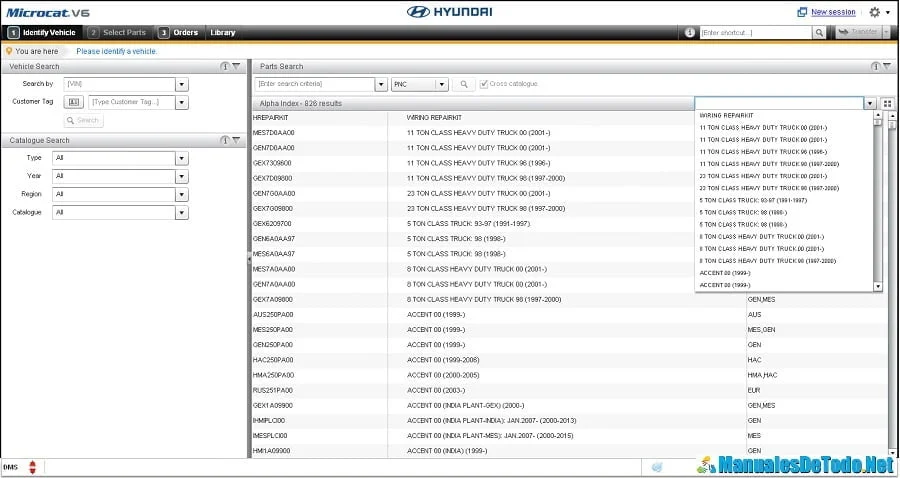900x478 pixels.
Task: Click the vehicle Search button
Action: click(x=84, y=121)
